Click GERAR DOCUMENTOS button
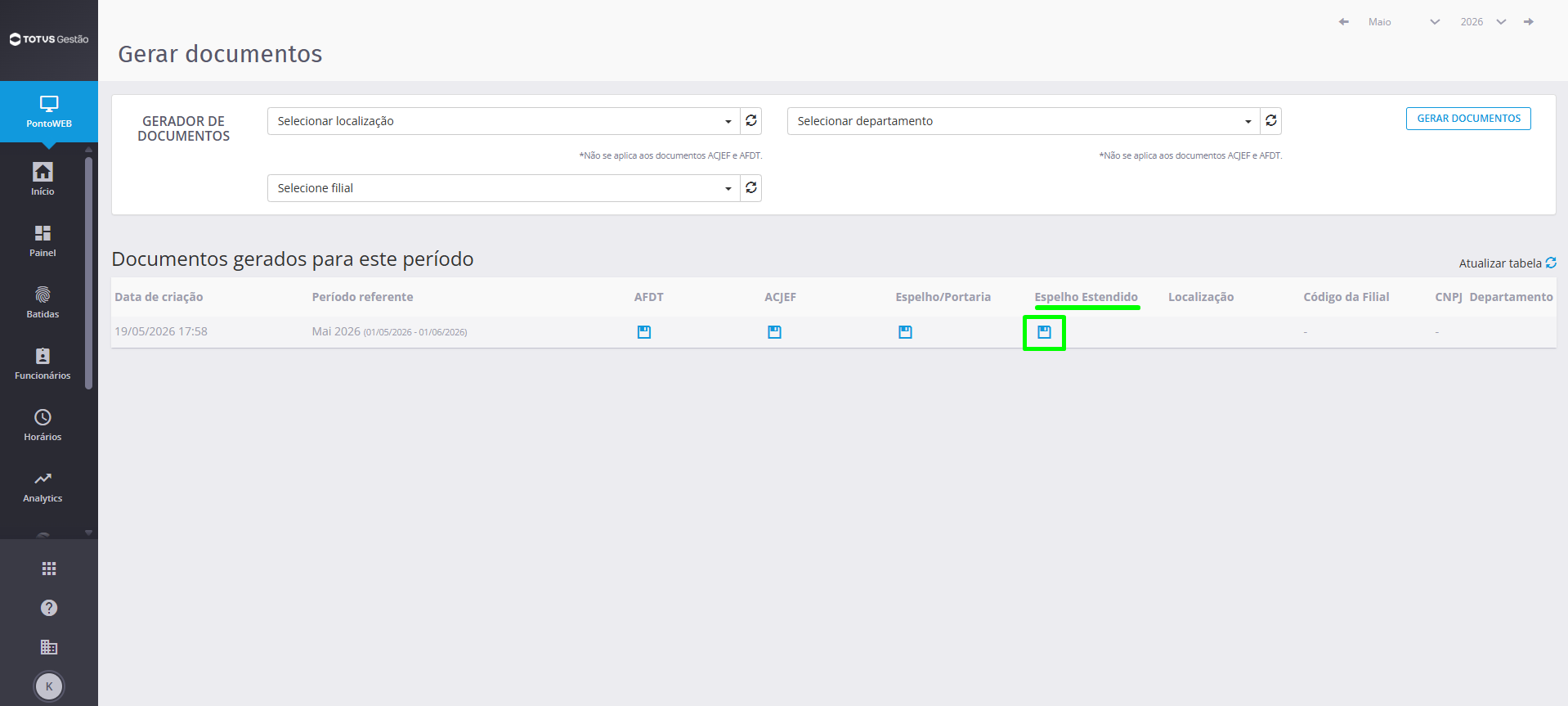Screen dimensions: 1568x706 click(1468, 119)
